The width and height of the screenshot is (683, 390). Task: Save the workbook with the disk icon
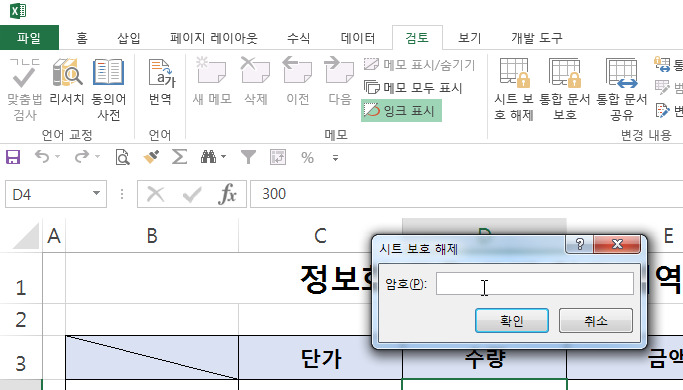pyautogui.click(x=13, y=157)
